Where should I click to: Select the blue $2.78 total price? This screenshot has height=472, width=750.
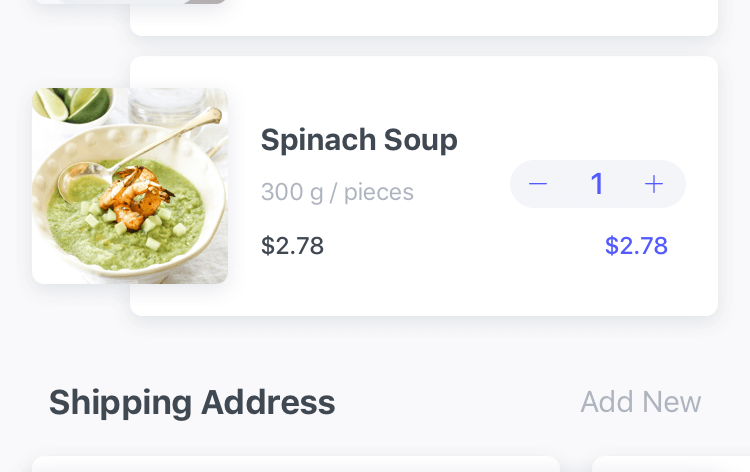(636, 245)
